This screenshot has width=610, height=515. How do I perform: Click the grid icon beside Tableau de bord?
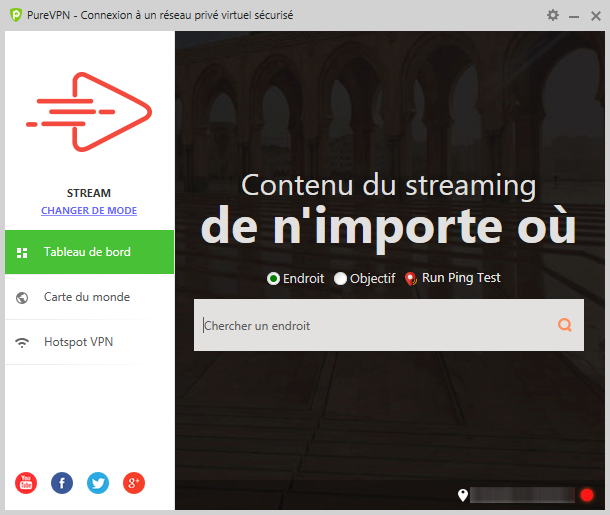coord(22,253)
